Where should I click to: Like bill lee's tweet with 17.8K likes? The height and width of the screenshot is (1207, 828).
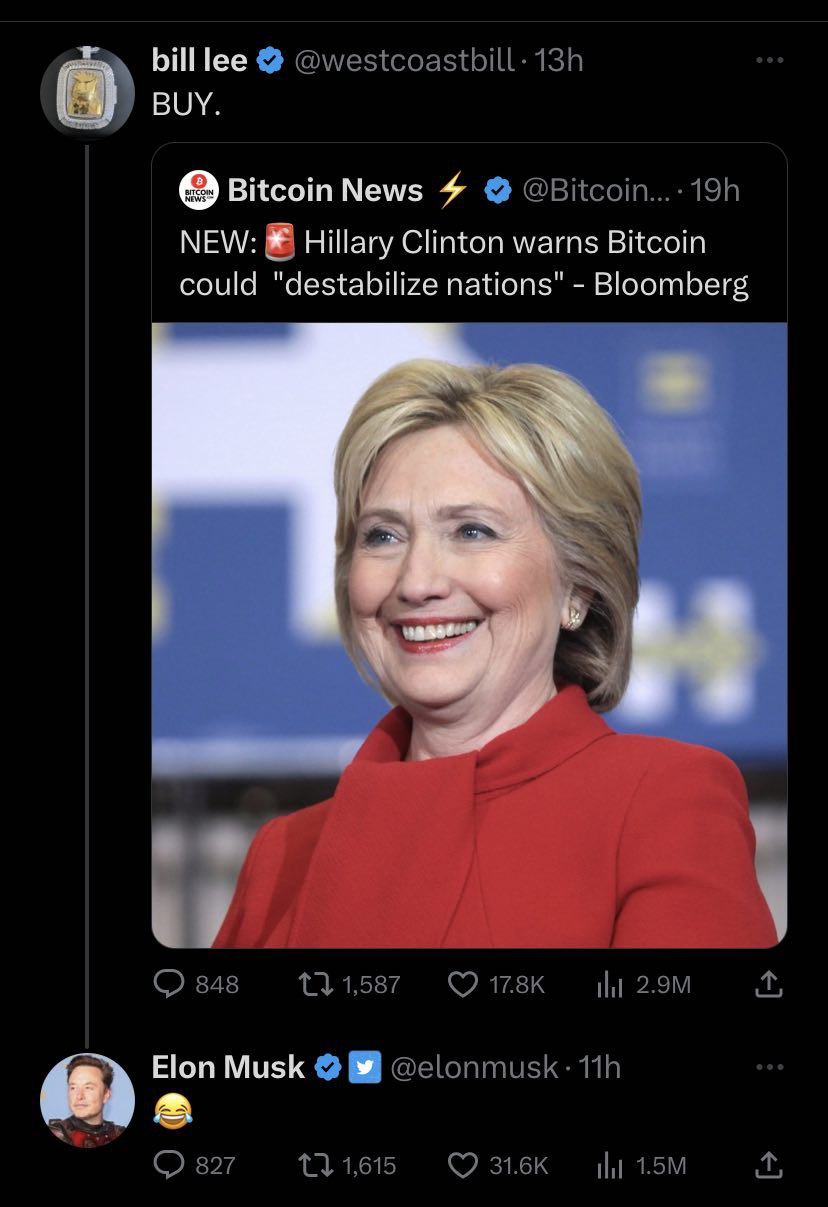pyautogui.click(x=498, y=985)
